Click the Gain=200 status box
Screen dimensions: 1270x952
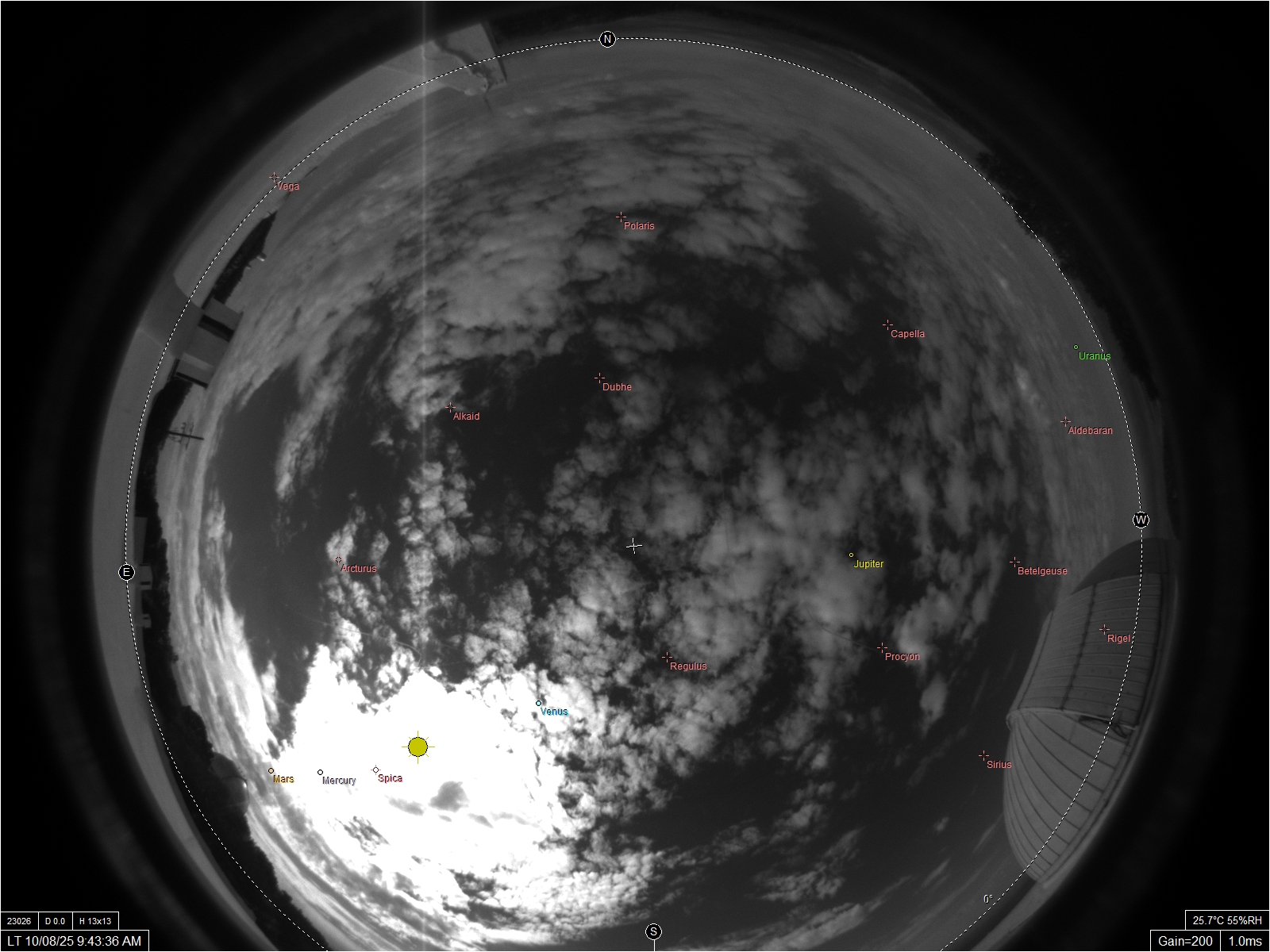click(1185, 941)
